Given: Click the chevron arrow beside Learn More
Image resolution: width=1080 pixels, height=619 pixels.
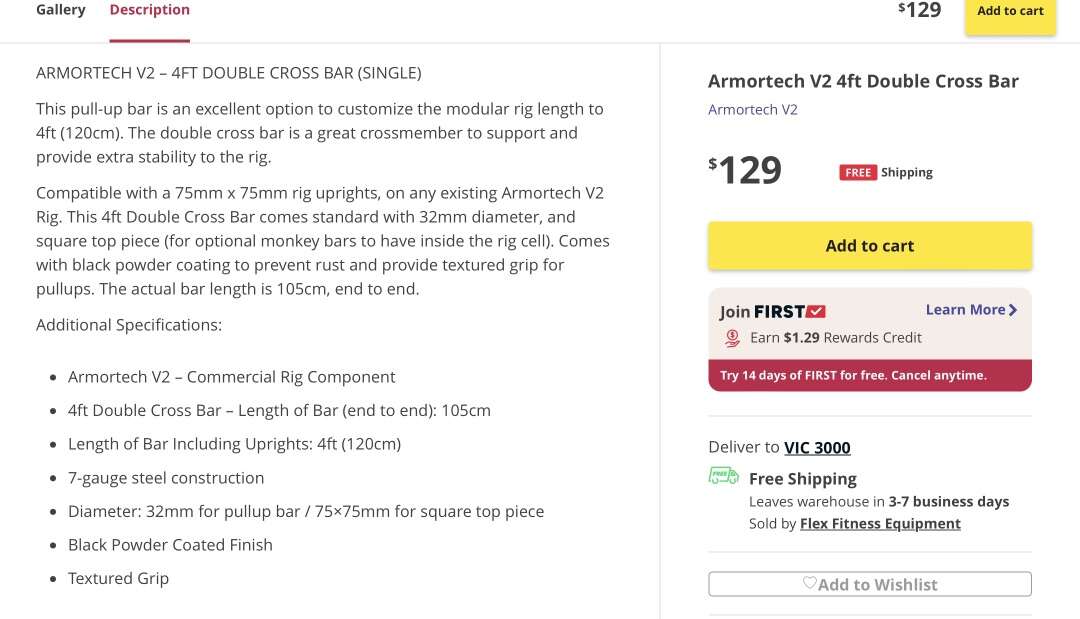Looking at the screenshot, I should pyautogui.click(x=1013, y=310).
